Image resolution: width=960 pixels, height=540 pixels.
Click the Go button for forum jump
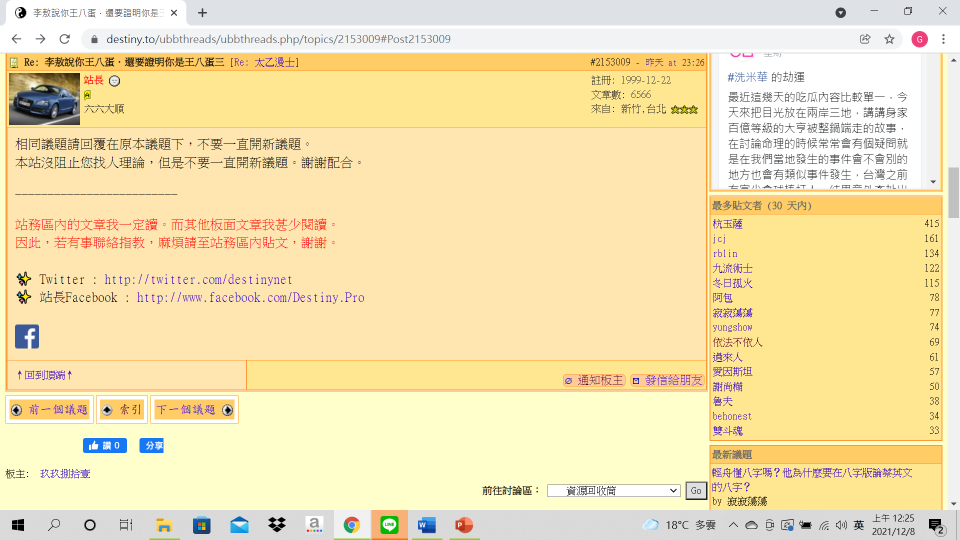pos(696,490)
